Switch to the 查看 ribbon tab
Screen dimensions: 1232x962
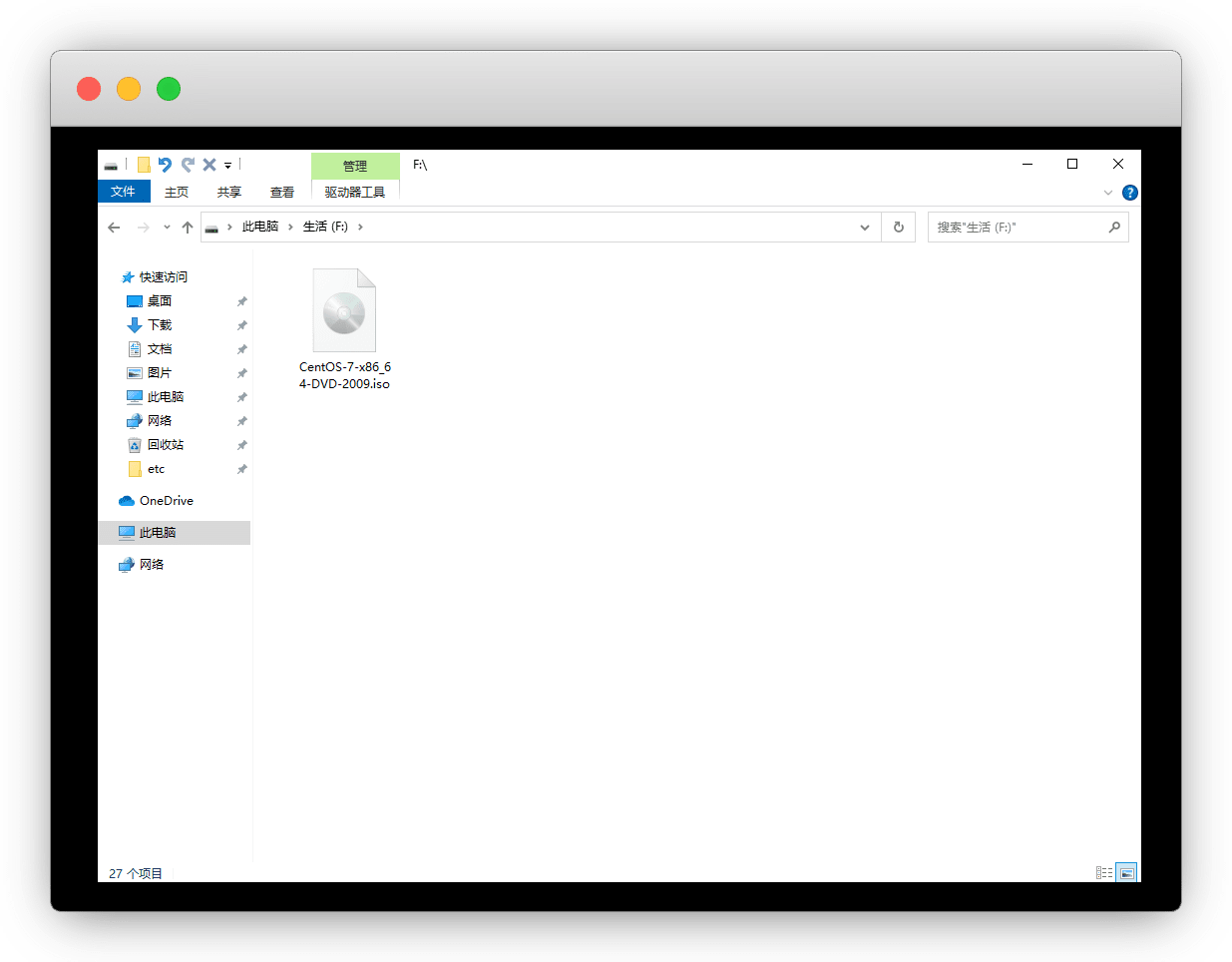(282, 192)
